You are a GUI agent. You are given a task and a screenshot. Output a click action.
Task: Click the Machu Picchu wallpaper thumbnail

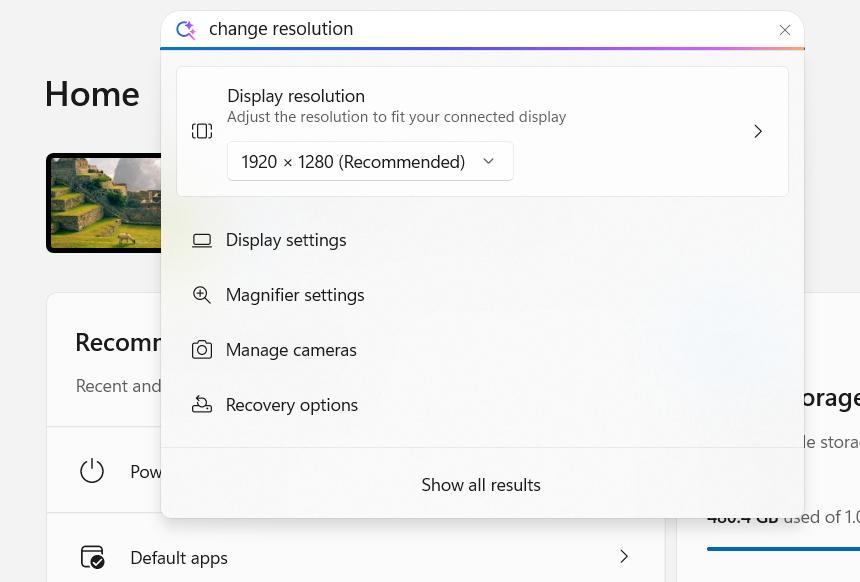pos(104,203)
